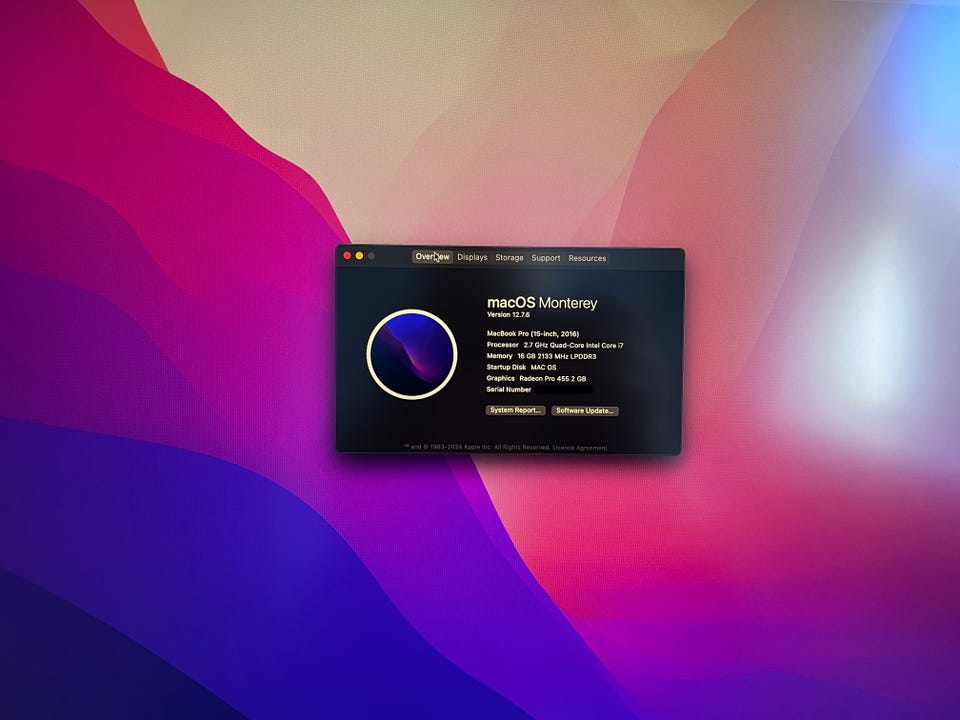The height and width of the screenshot is (720, 960).
Task: Switch to the Overview tab
Action: pyautogui.click(x=432, y=257)
